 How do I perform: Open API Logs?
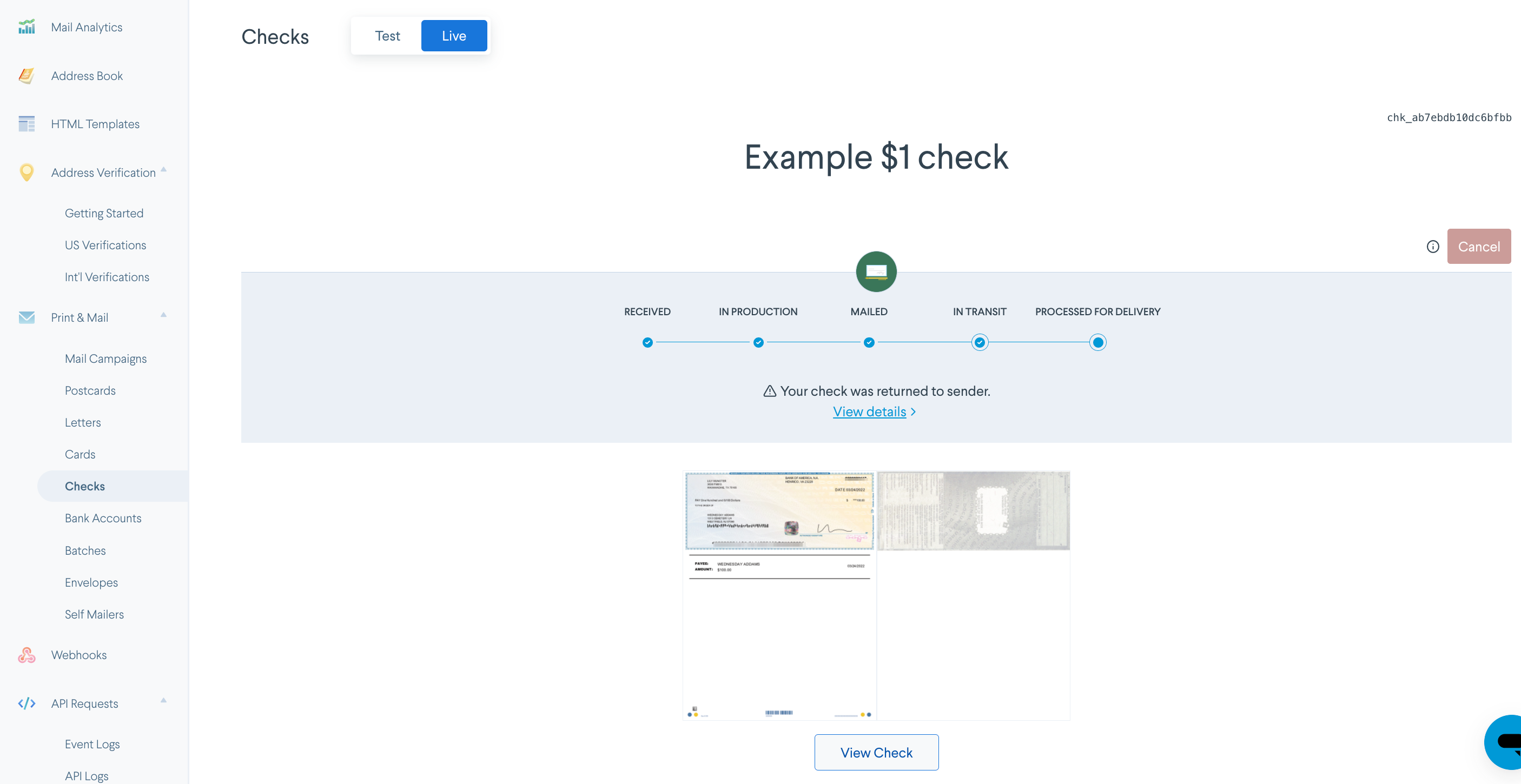coord(86,776)
